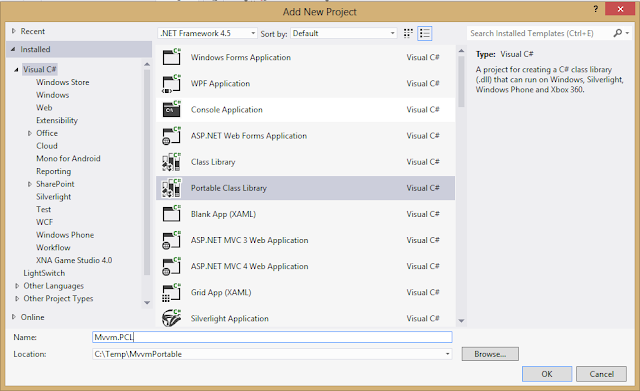Select the Workflow category
The height and width of the screenshot is (391, 640).
pos(53,247)
